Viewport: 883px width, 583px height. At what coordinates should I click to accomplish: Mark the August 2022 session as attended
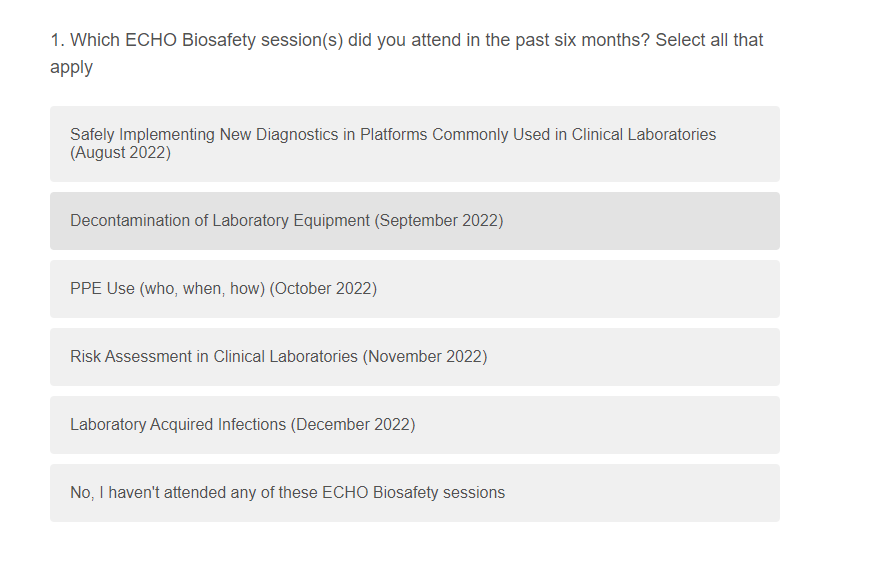tap(414, 144)
